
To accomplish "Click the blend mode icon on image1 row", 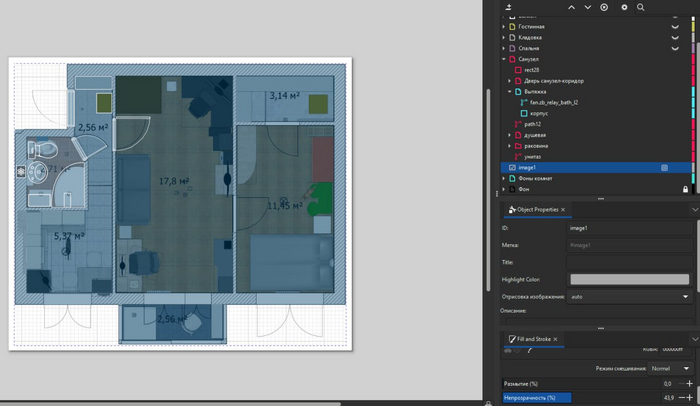I will coord(664,168).
